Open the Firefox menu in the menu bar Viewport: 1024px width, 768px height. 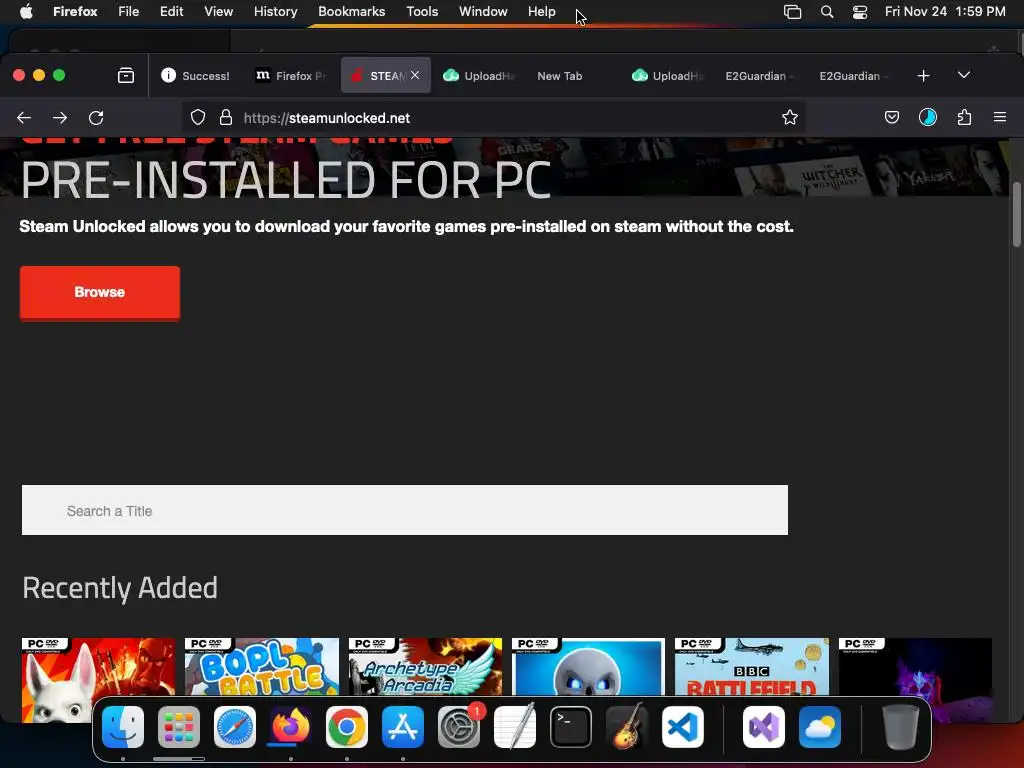click(x=75, y=11)
